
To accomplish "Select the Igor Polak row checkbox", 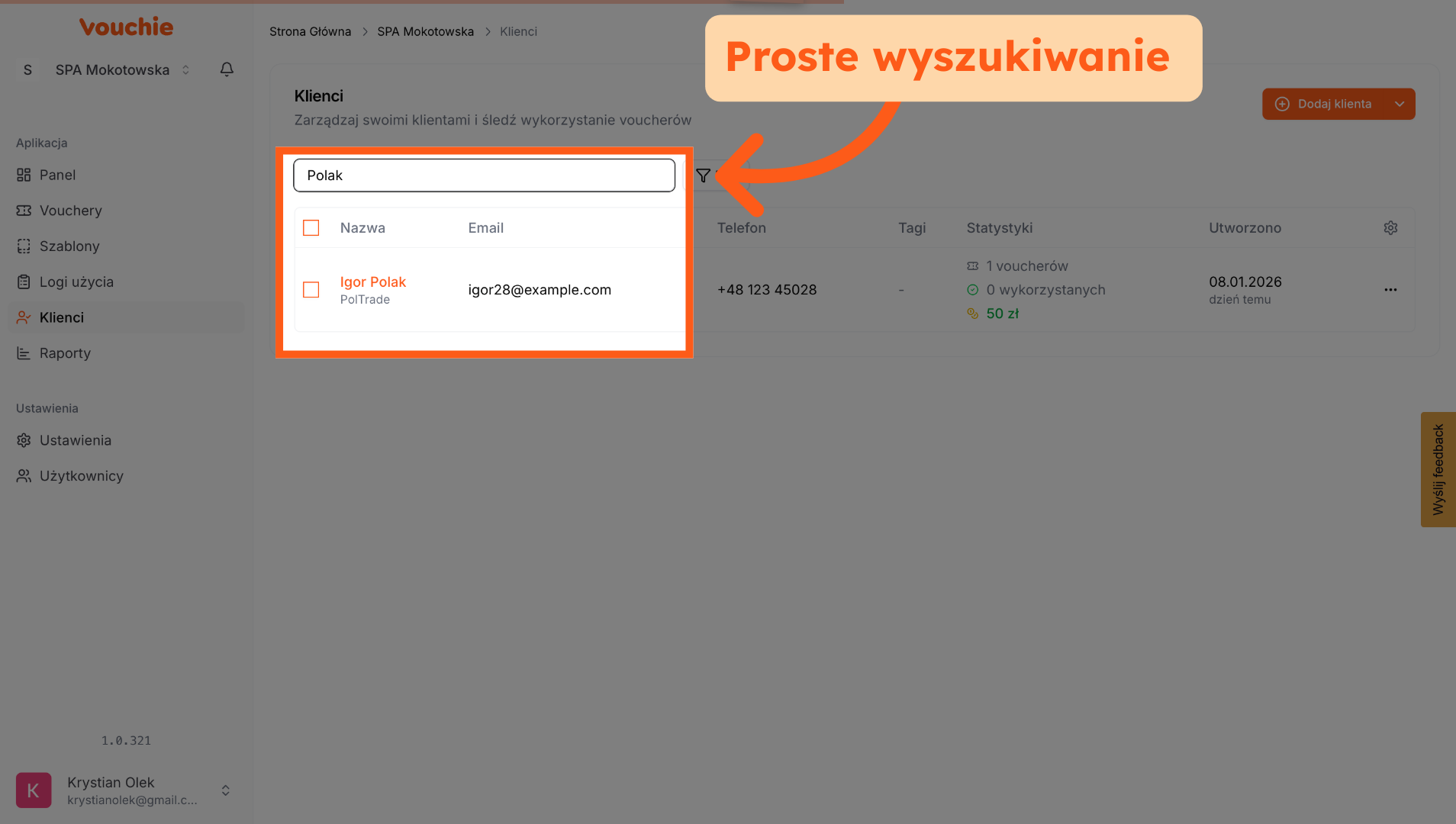I will pyautogui.click(x=311, y=290).
